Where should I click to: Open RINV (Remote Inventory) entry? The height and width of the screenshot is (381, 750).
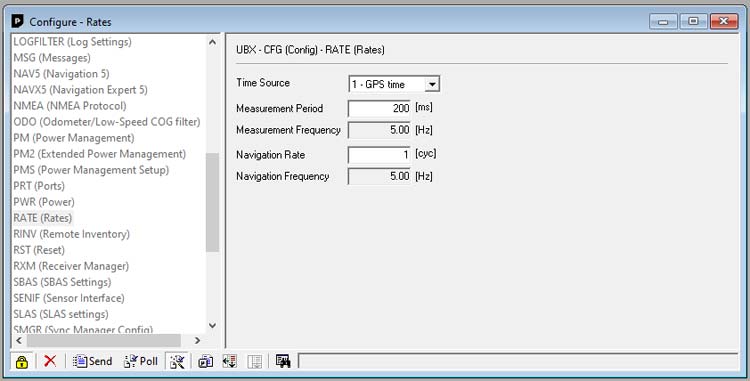tap(71, 234)
